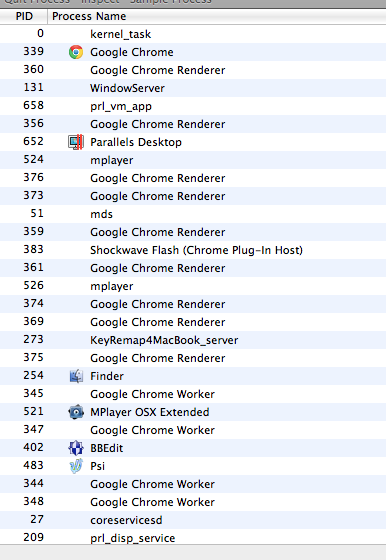Select Google Chrome Worker with PID 344
386x560 pixels.
[193, 484]
